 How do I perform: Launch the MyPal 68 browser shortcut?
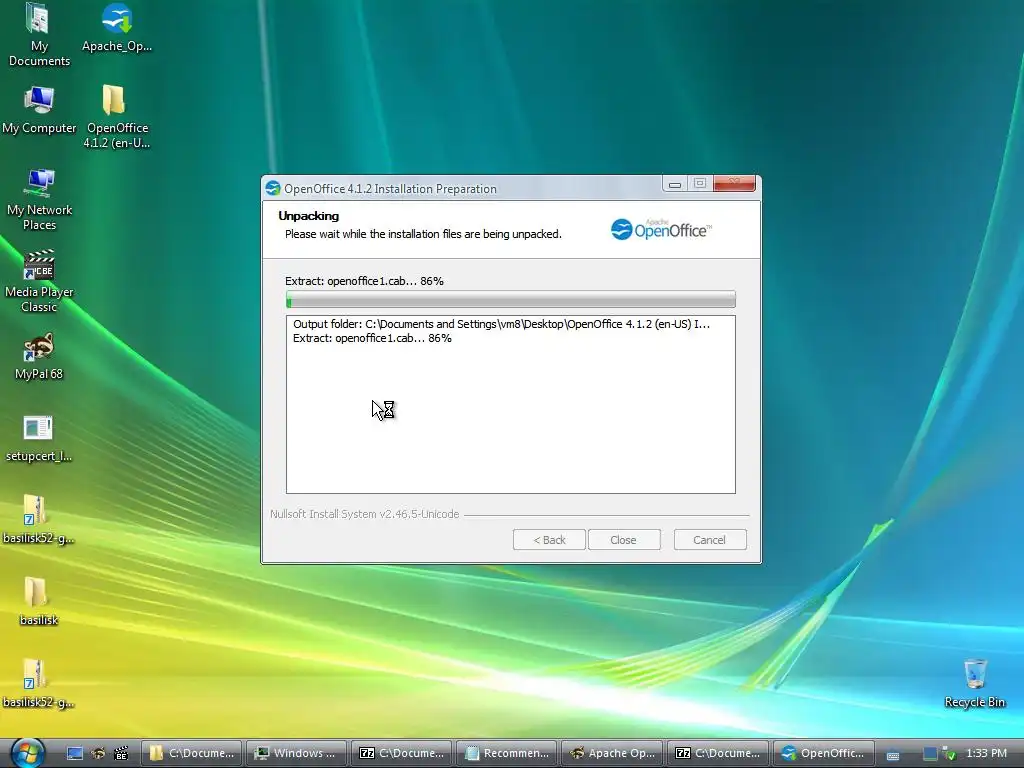coord(39,357)
